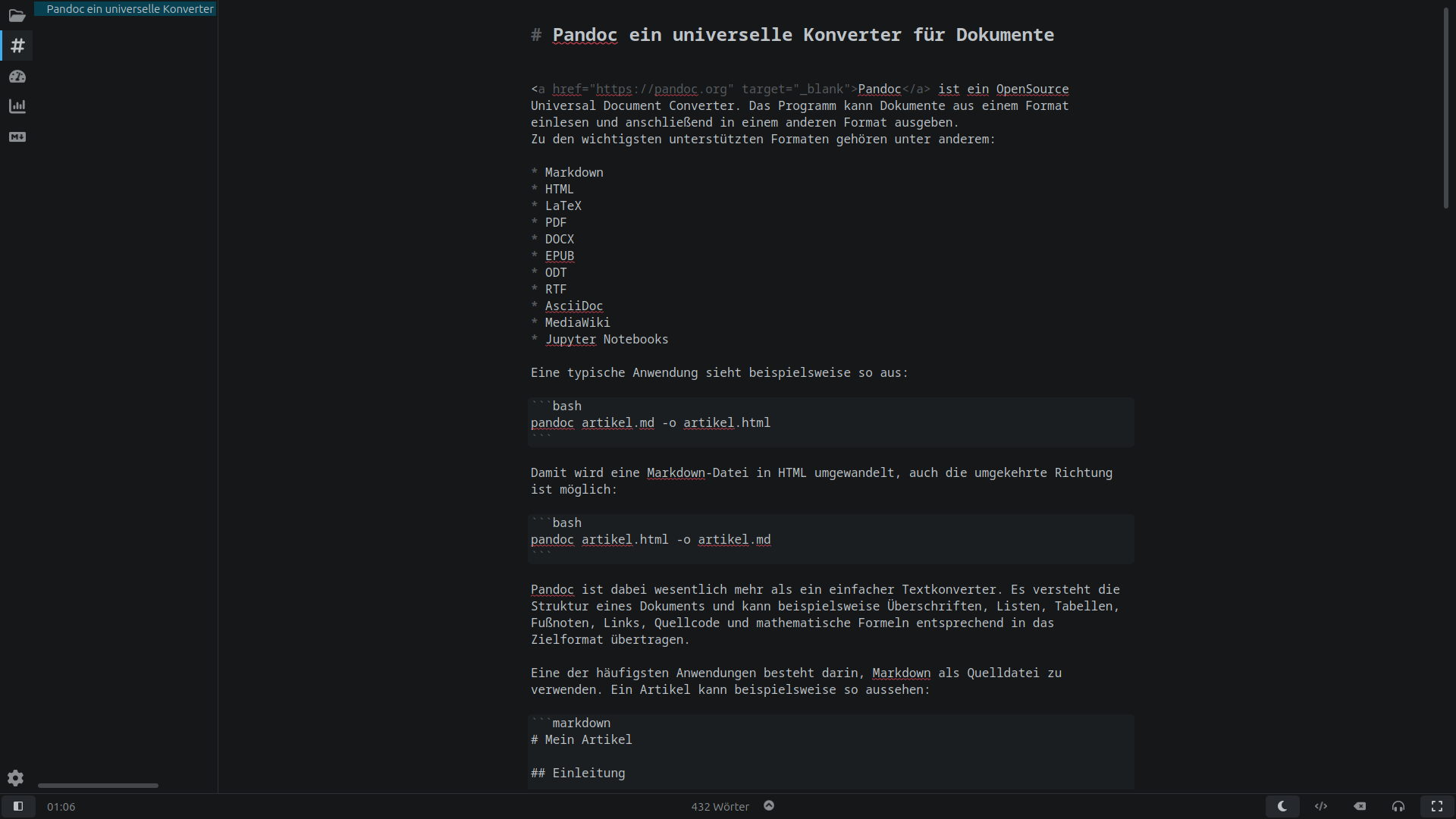Image resolution: width=1456 pixels, height=819 pixels.
Task: Click the 'MediaWiki' list item
Action: pyautogui.click(x=577, y=322)
